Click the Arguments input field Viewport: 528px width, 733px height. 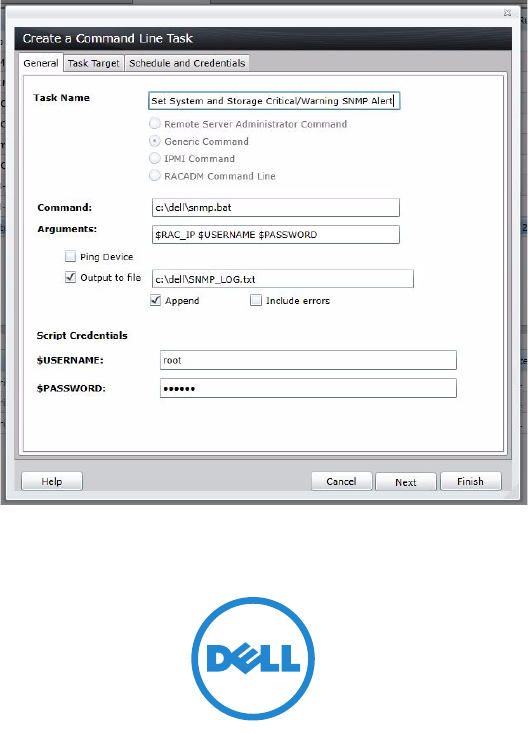[276, 235]
